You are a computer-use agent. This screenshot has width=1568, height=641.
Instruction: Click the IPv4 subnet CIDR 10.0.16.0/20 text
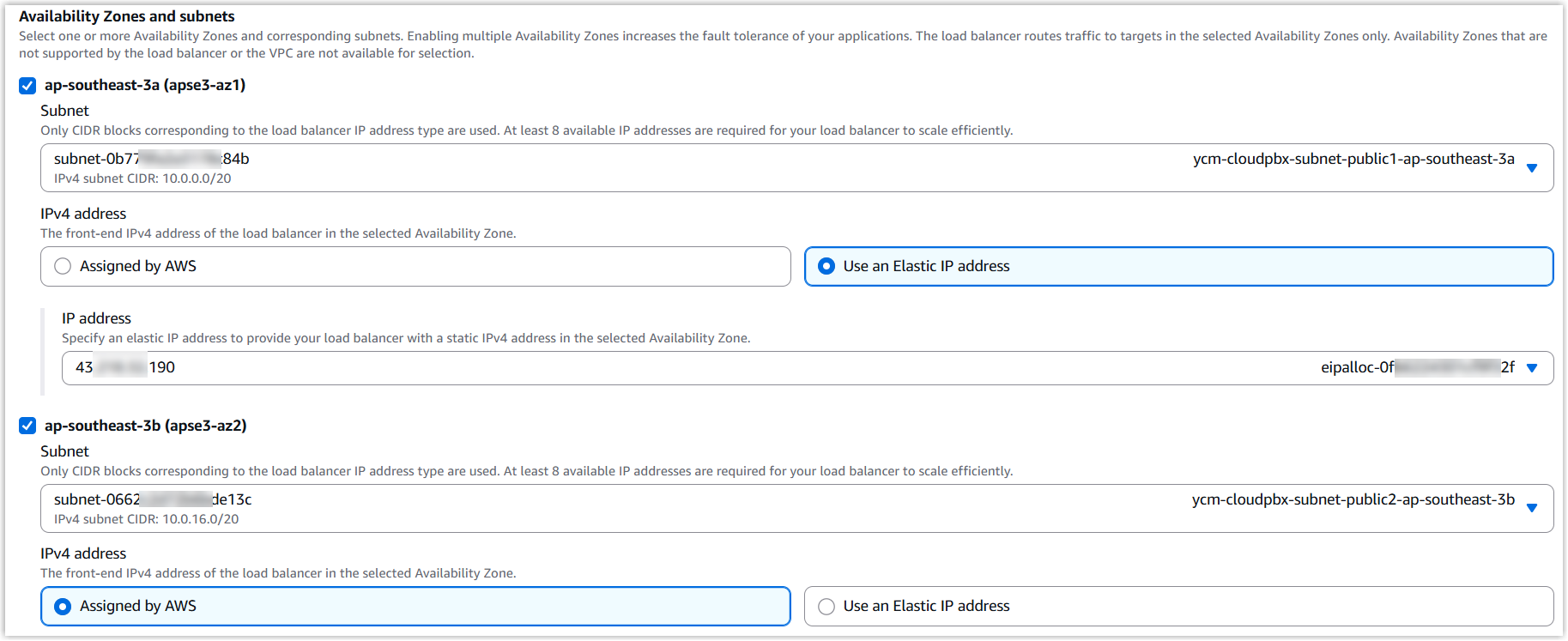tap(146, 519)
